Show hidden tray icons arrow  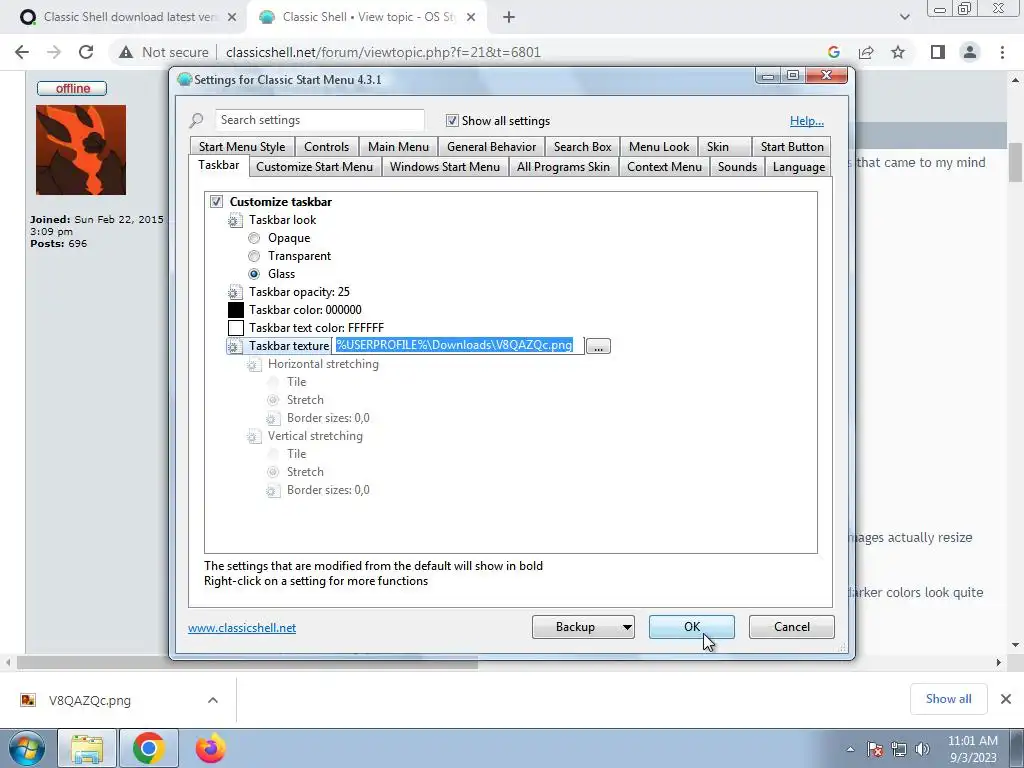[850, 749]
